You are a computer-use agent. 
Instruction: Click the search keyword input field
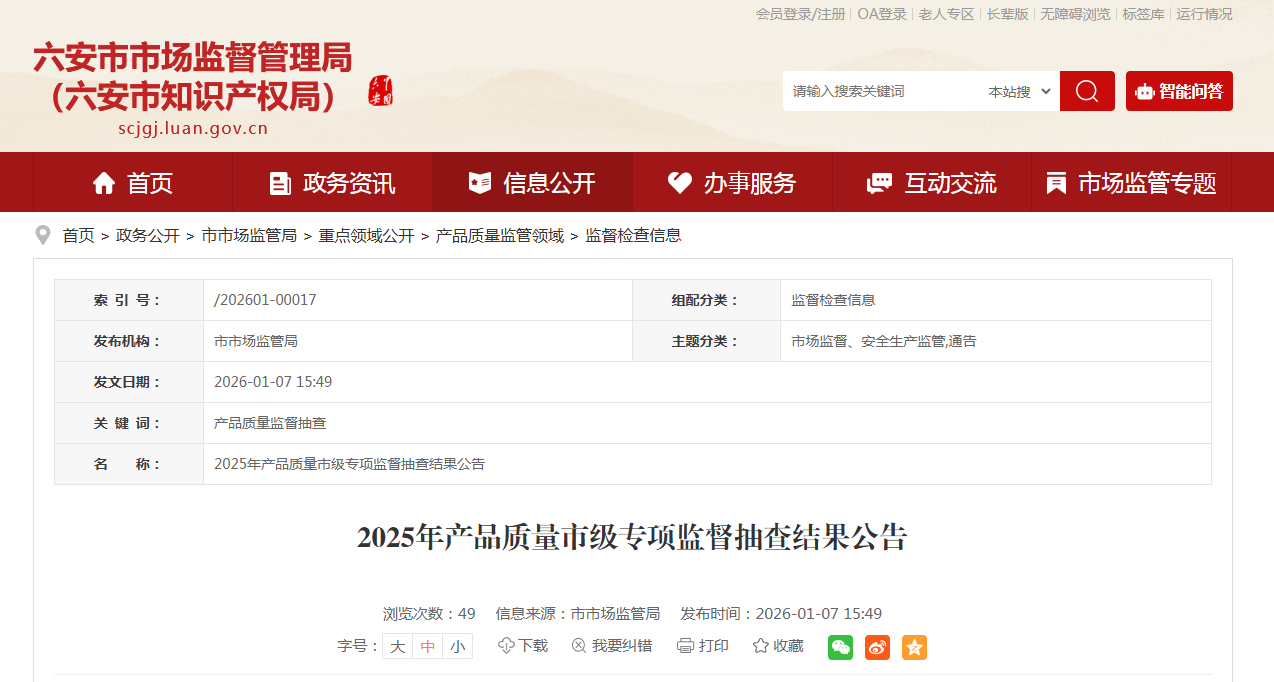point(880,91)
